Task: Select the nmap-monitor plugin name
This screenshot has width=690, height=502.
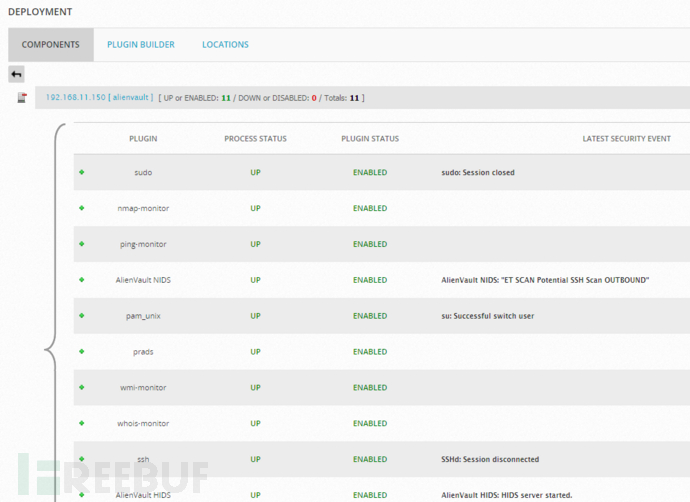Action: [x=143, y=209]
